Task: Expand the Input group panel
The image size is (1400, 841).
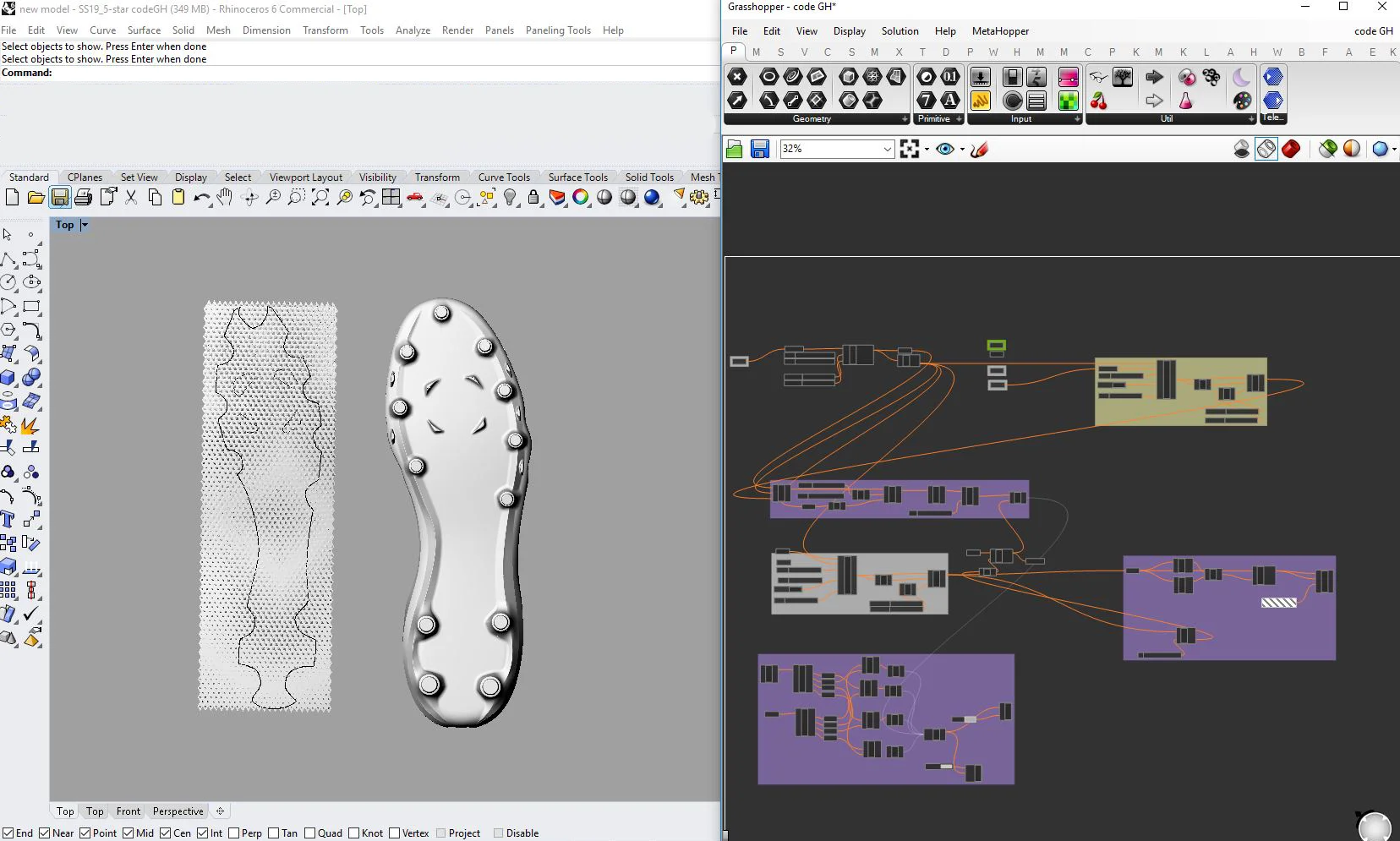Action: coord(1077,119)
